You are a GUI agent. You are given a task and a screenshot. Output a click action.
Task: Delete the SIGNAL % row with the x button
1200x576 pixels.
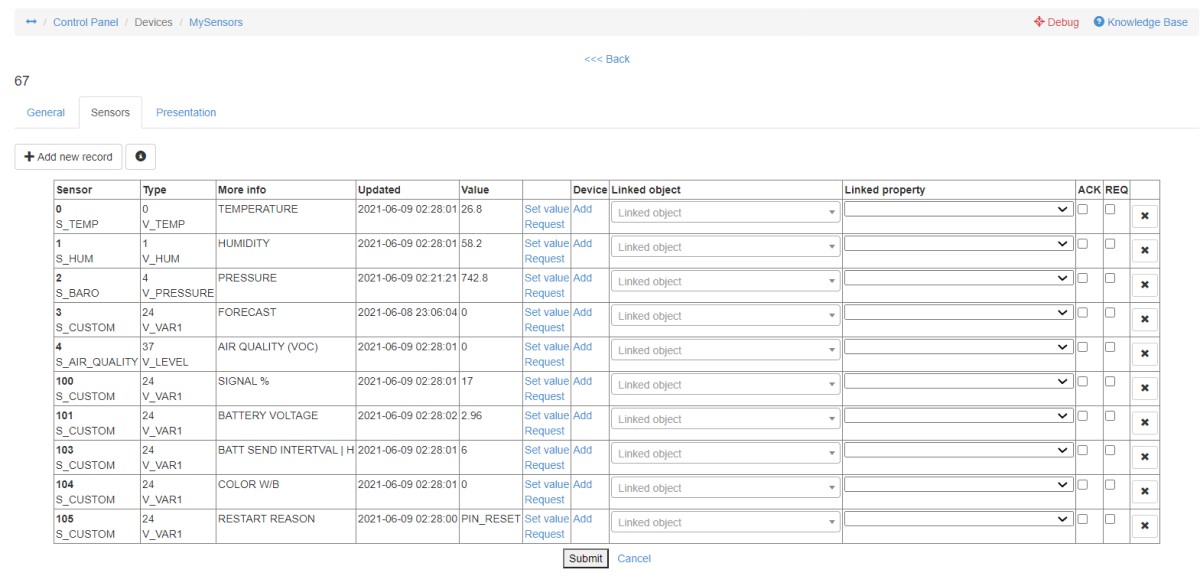point(1145,388)
